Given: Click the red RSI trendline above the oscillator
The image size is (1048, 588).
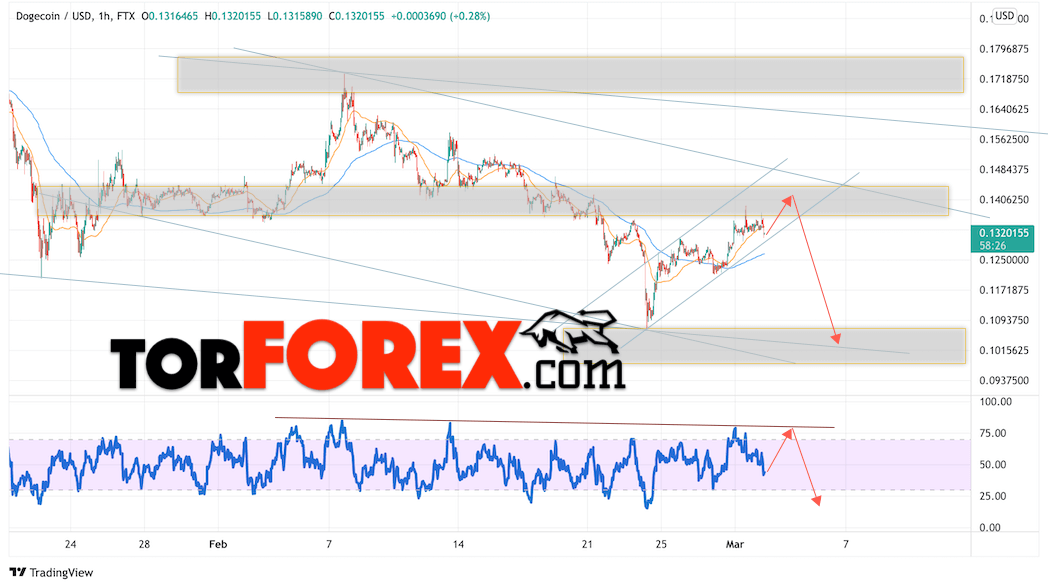Looking at the screenshot, I should tap(554, 422).
